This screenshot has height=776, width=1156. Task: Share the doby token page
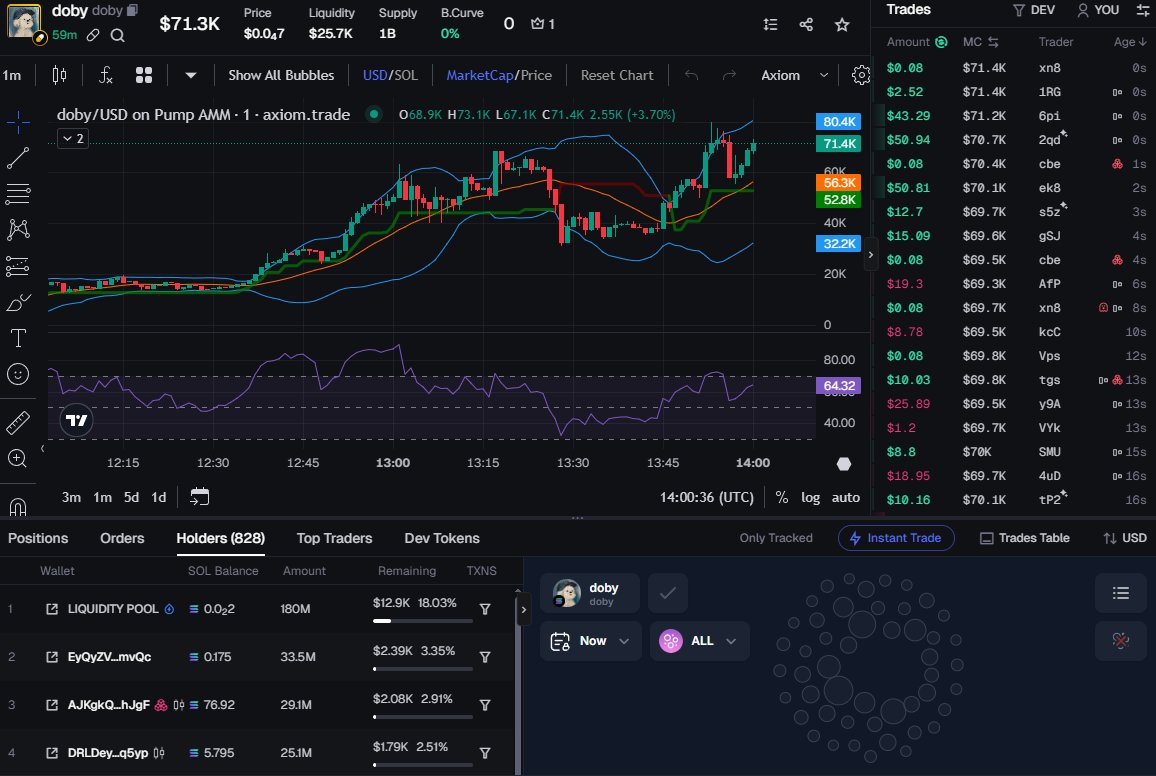point(806,24)
